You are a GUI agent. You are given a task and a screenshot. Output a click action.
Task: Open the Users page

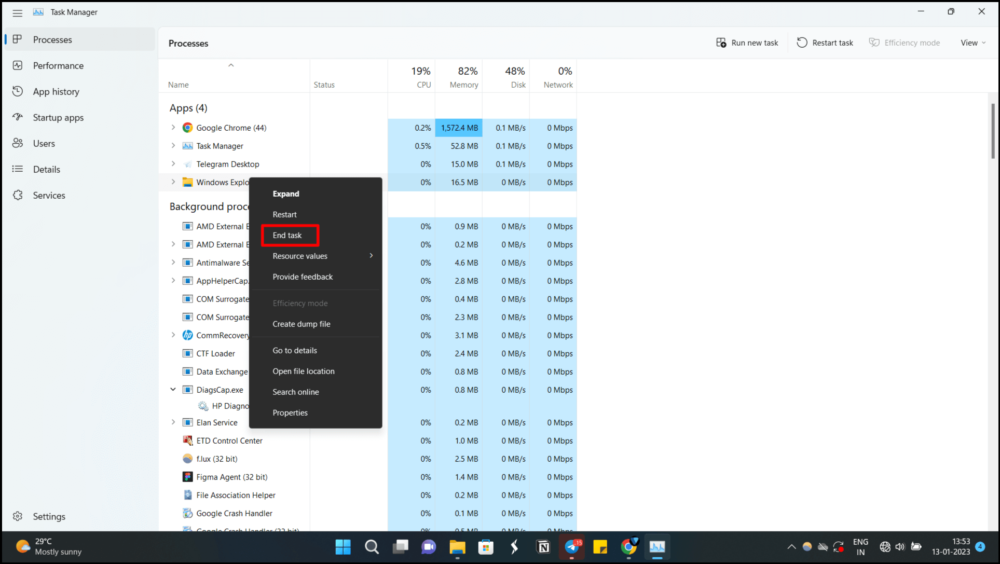click(x=44, y=144)
